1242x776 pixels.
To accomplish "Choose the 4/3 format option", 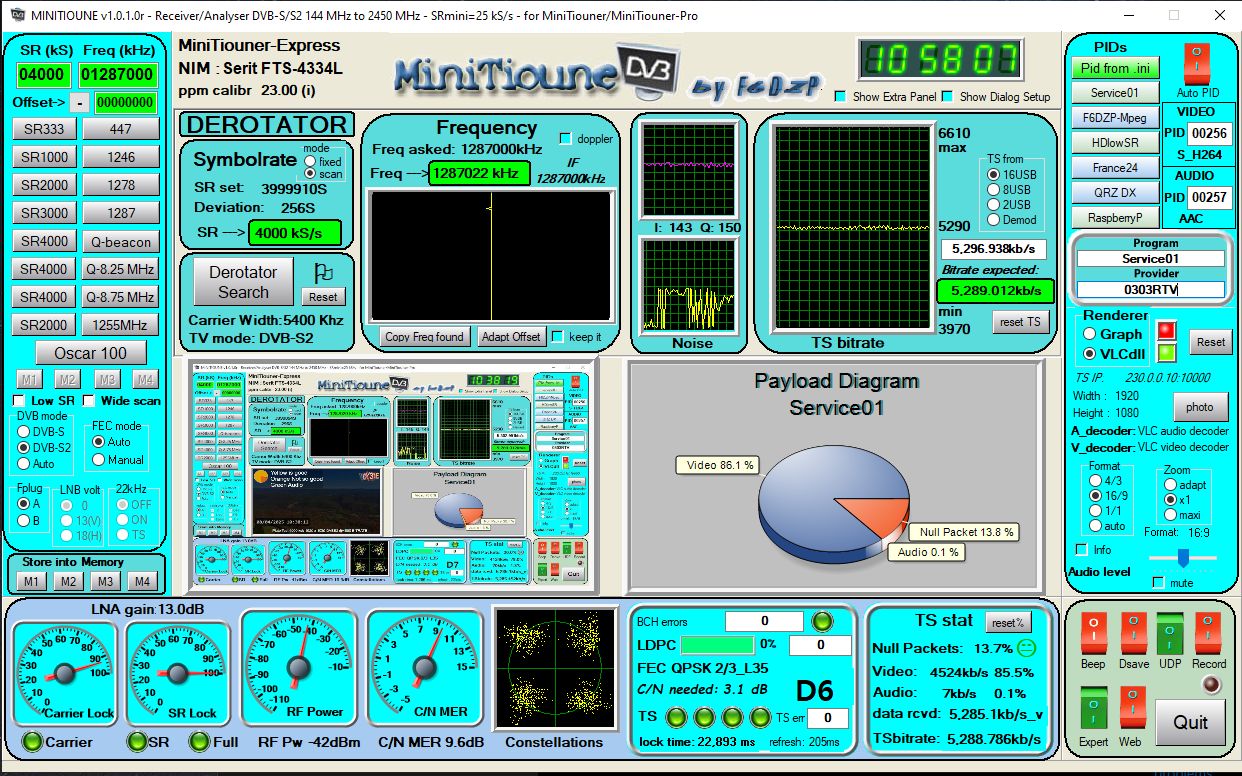I will point(1095,481).
